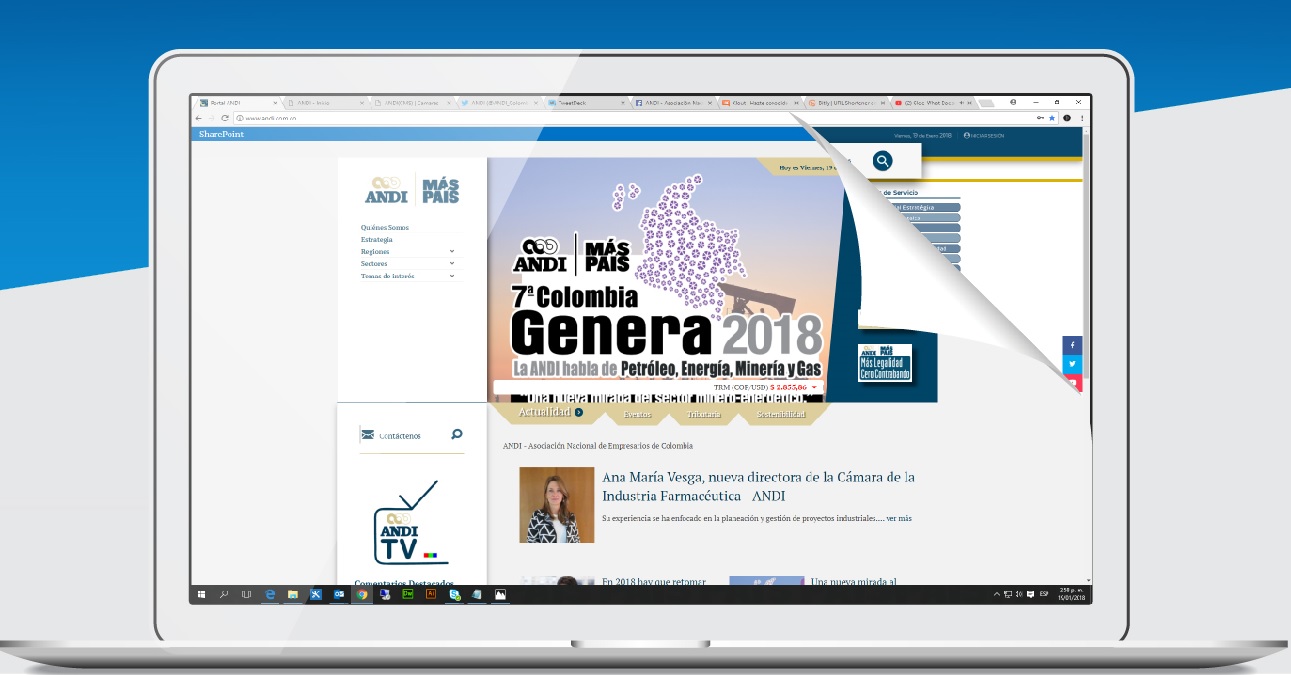Click the magnifier icon in Contáctenos box

tap(457, 434)
